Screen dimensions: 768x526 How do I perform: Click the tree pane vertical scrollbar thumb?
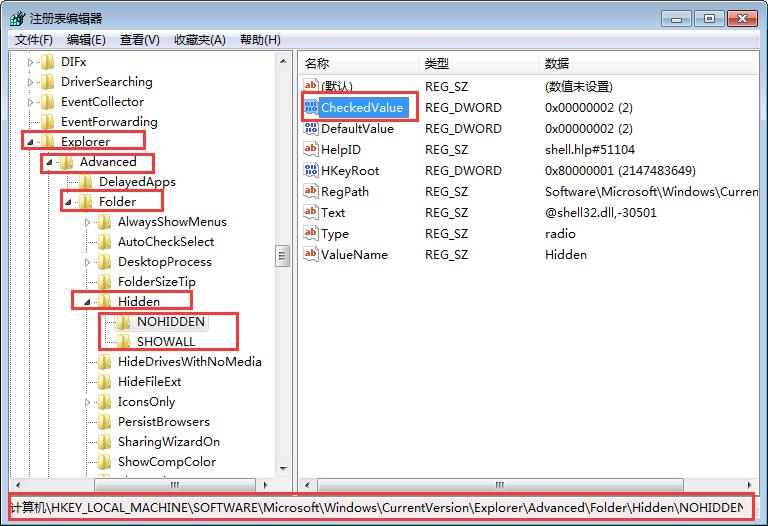(283, 256)
